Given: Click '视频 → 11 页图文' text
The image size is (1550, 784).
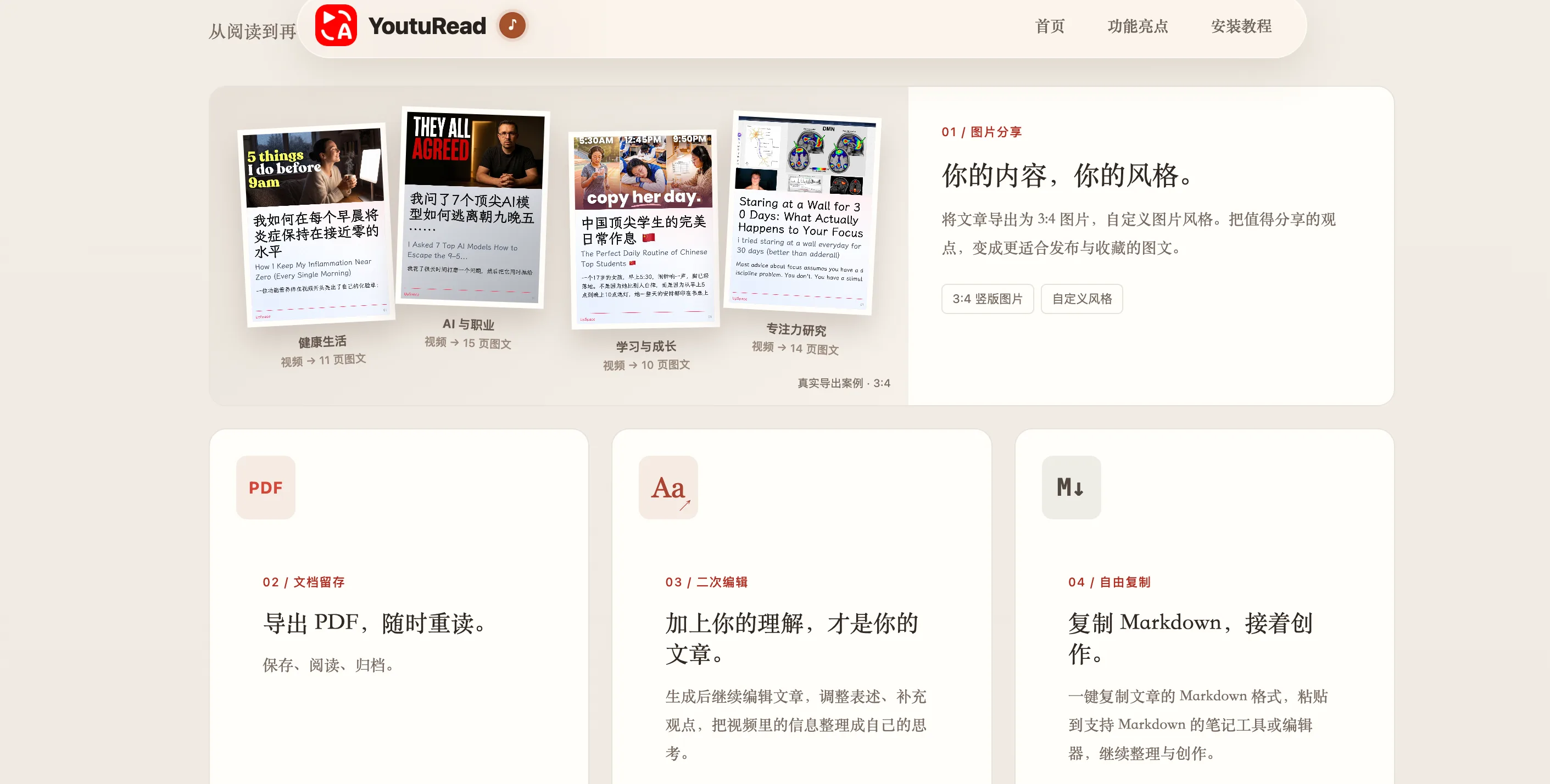Looking at the screenshot, I should click(323, 360).
